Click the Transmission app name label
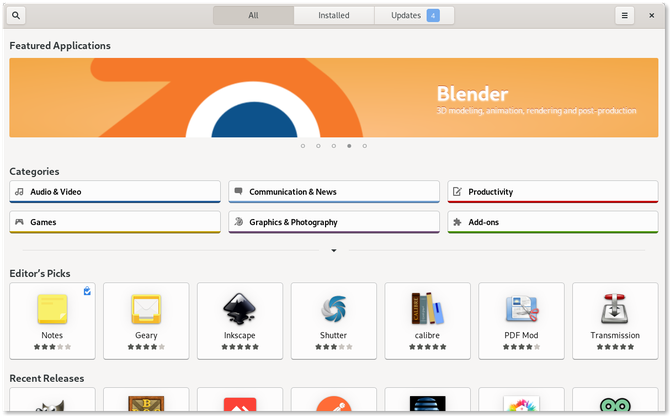The width and height of the screenshot is (670, 416). [x=615, y=335]
